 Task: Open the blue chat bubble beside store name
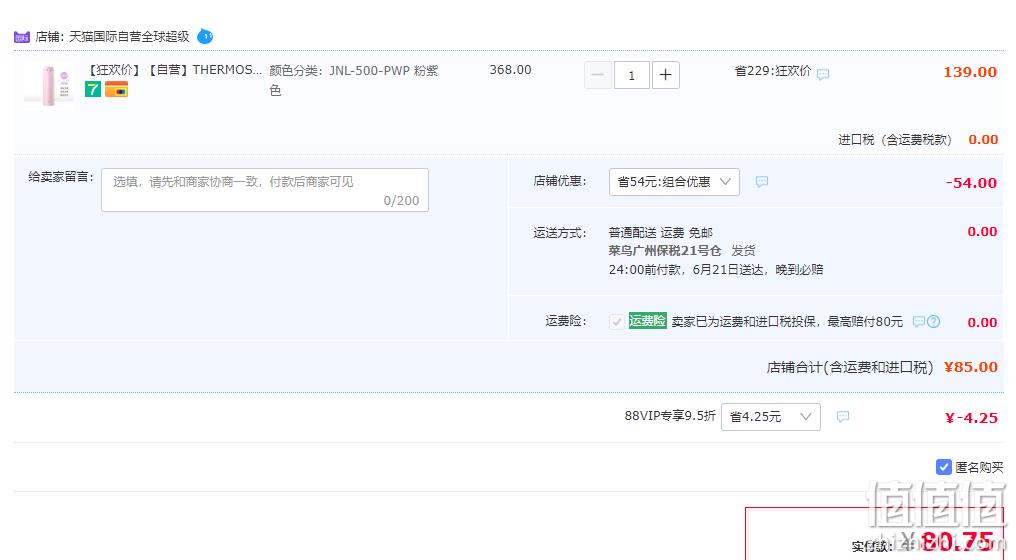pyautogui.click(x=205, y=36)
